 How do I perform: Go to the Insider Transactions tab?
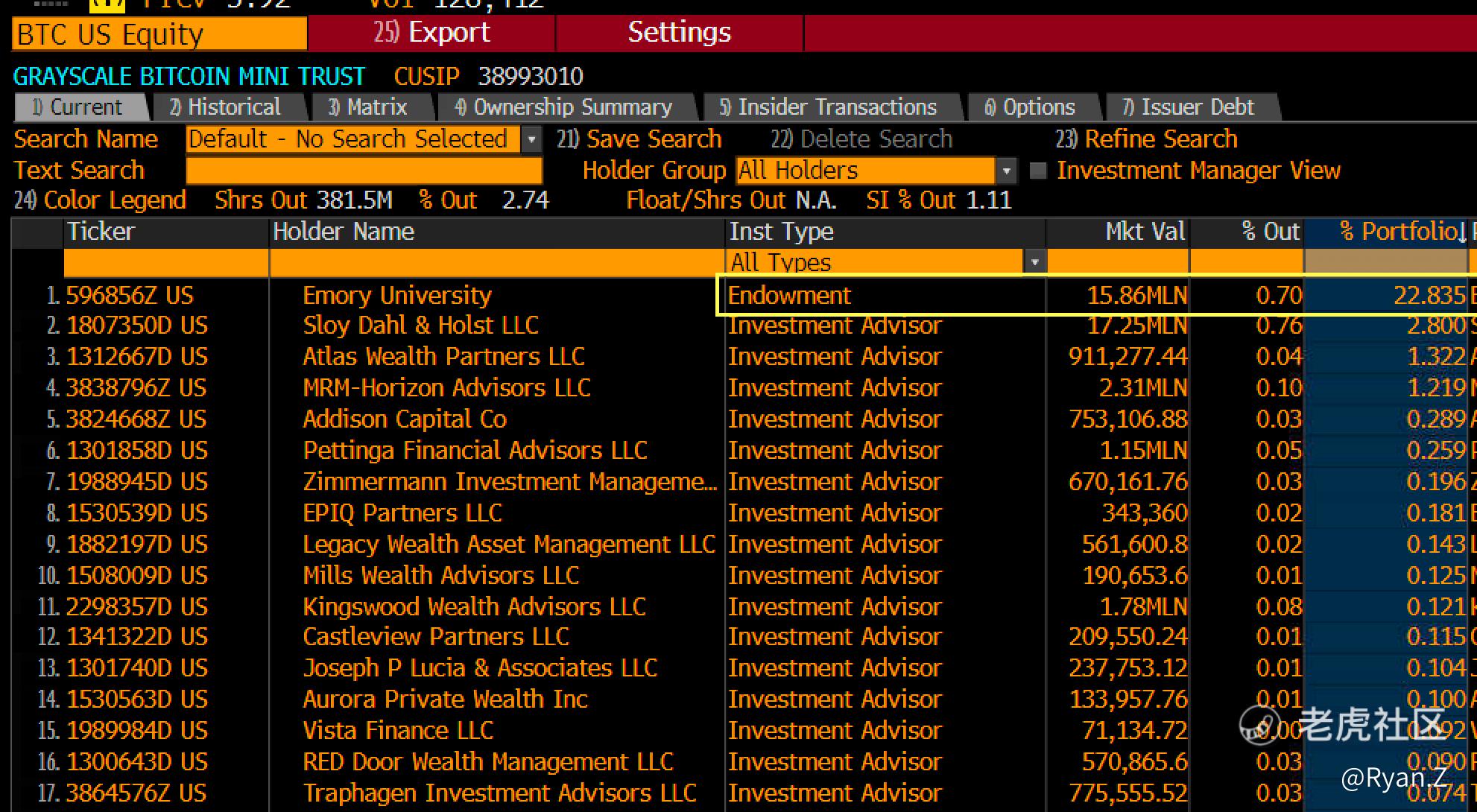[x=828, y=107]
